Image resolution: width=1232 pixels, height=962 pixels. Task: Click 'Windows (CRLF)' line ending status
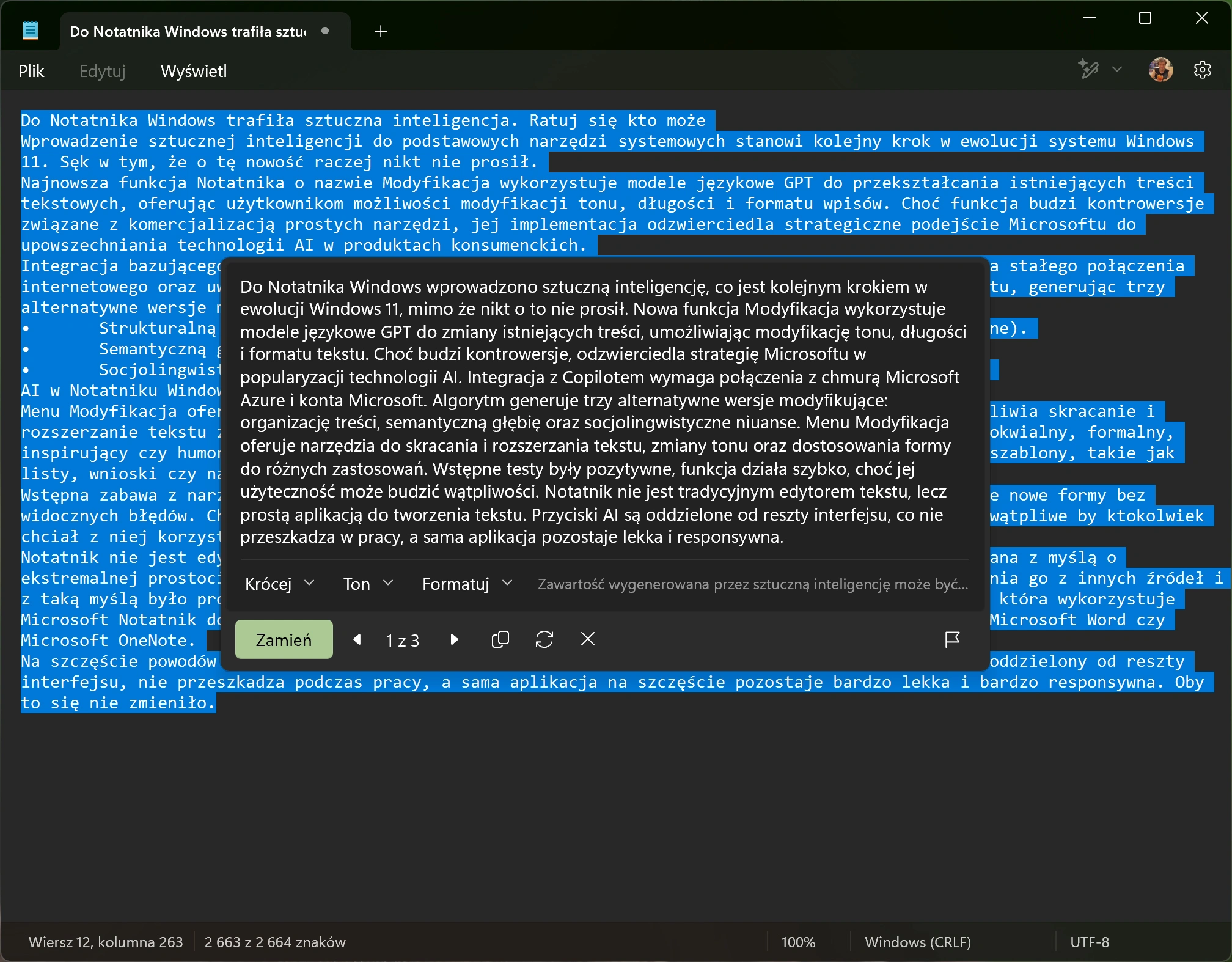[x=917, y=942]
